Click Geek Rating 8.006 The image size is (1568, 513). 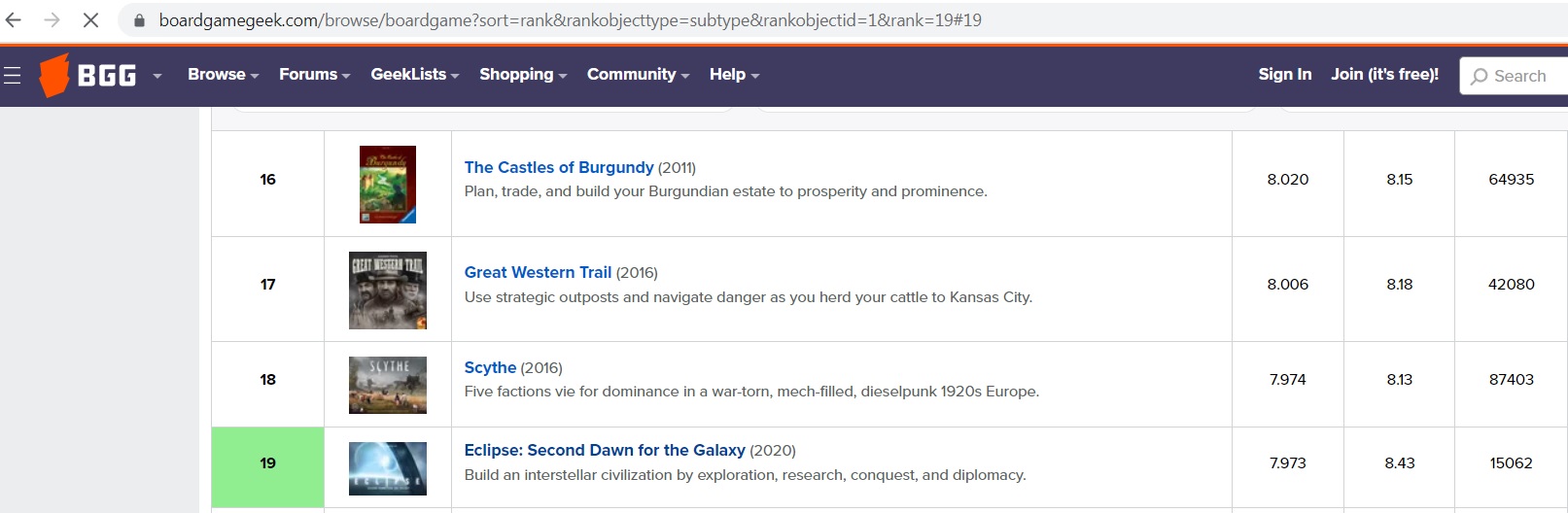click(1288, 284)
